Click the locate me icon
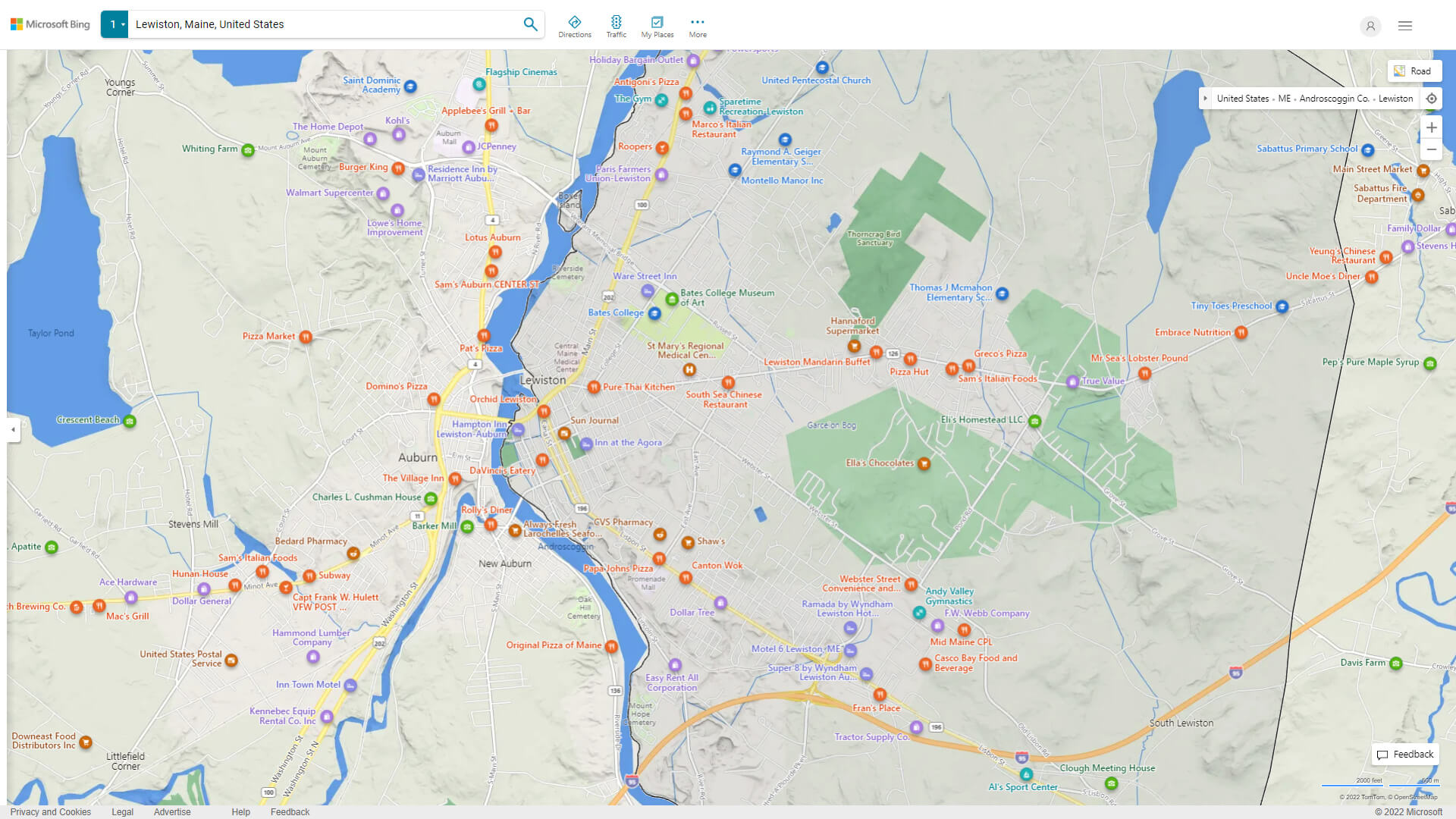1456x819 pixels. point(1431,99)
